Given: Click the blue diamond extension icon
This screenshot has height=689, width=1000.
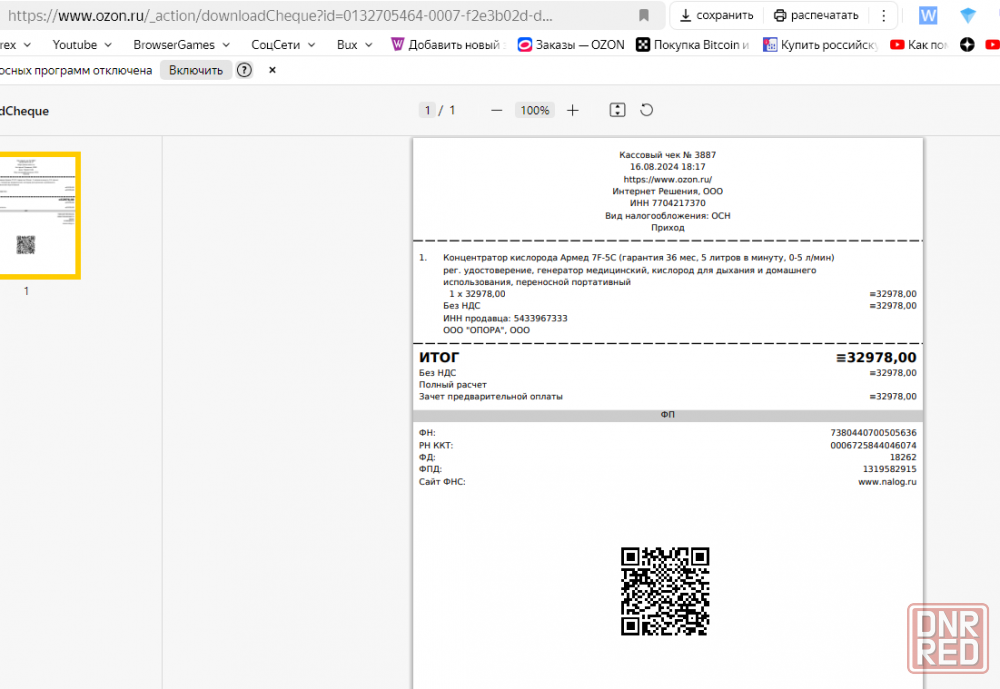Looking at the screenshot, I should pos(967,15).
